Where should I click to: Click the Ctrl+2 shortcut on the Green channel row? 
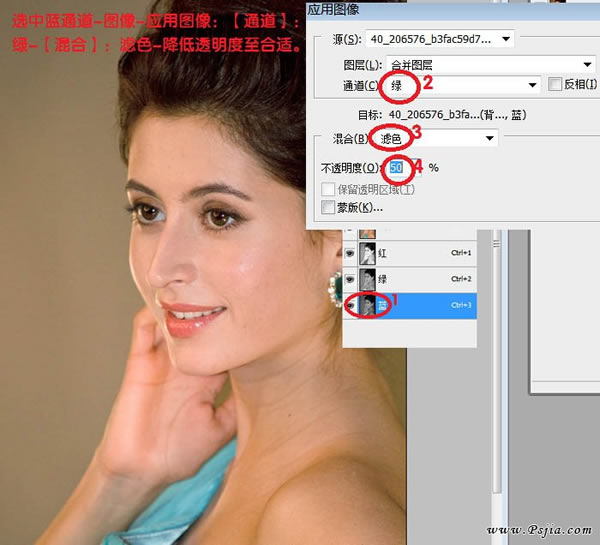click(x=461, y=279)
